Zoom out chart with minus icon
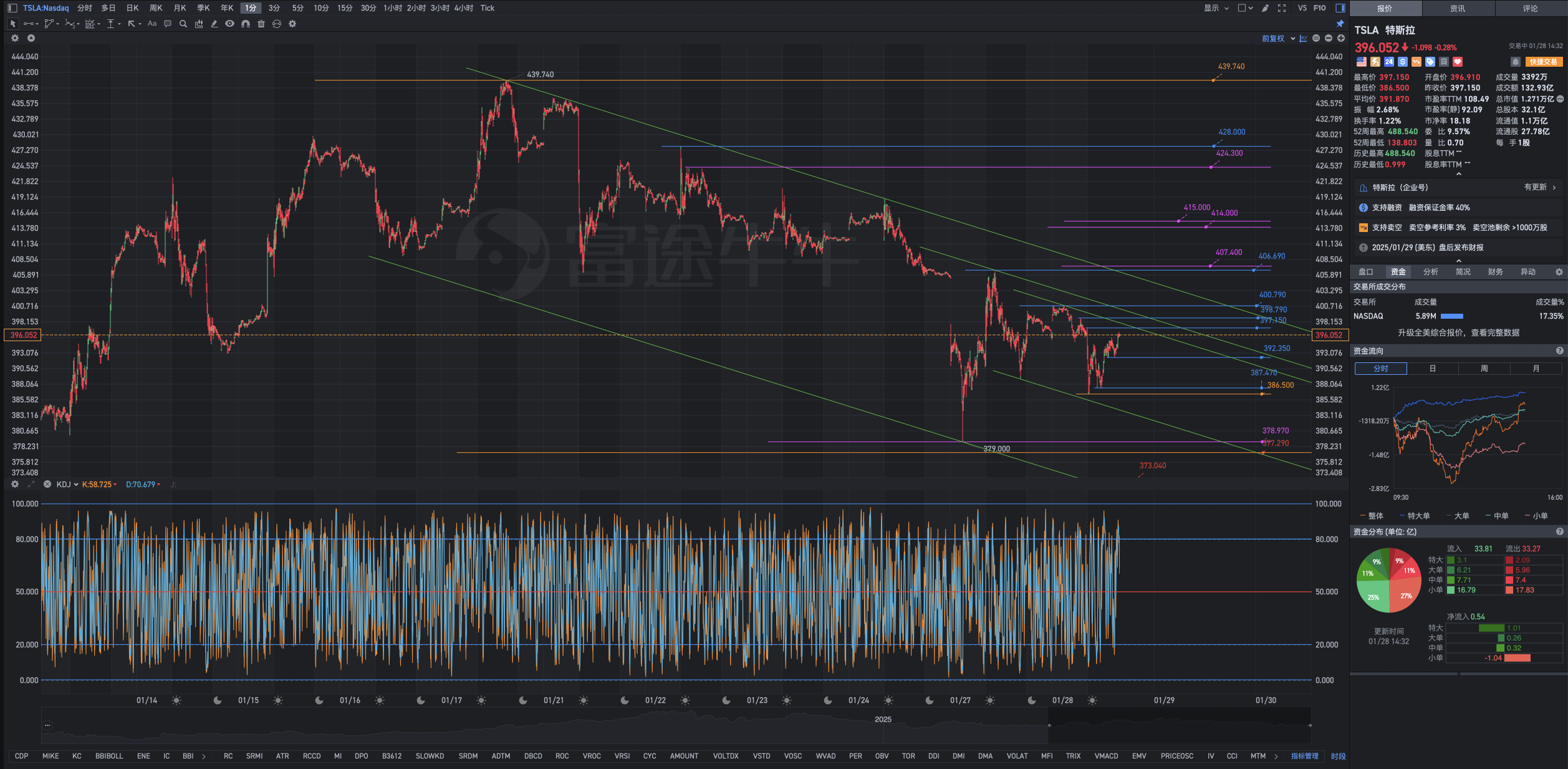 [1329, 38]
